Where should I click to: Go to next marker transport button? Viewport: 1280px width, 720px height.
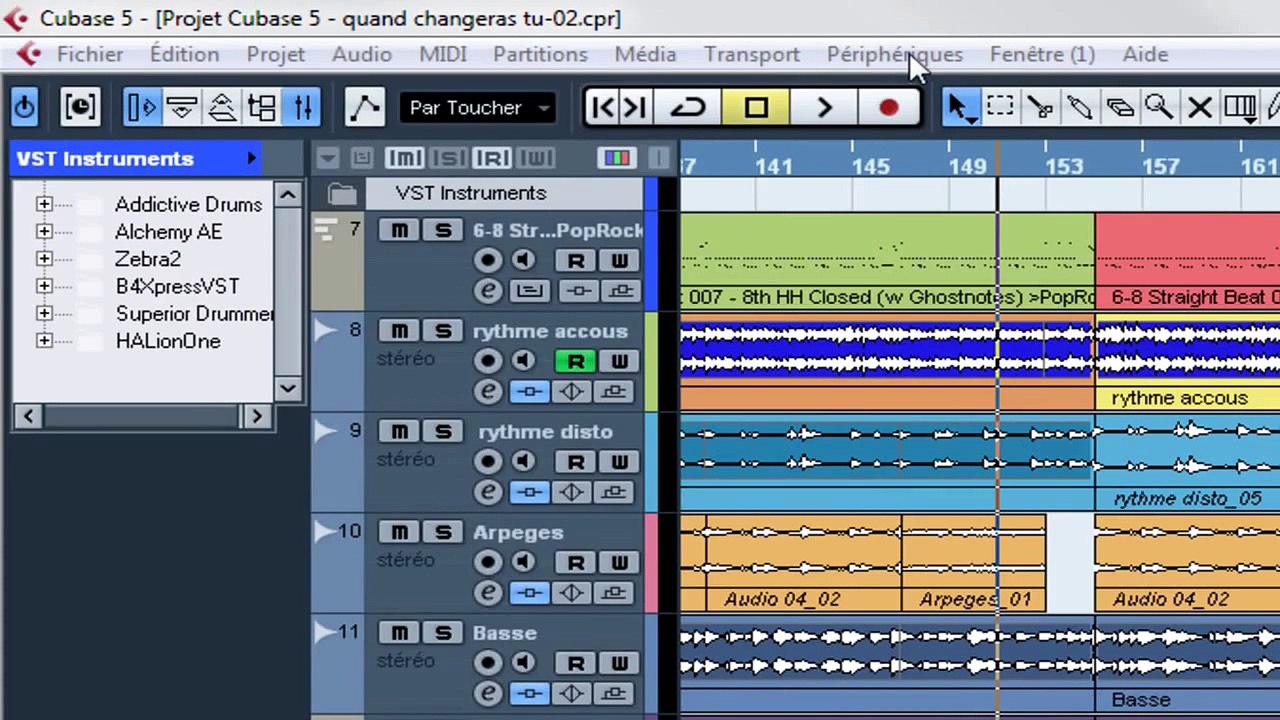(635, 107)
